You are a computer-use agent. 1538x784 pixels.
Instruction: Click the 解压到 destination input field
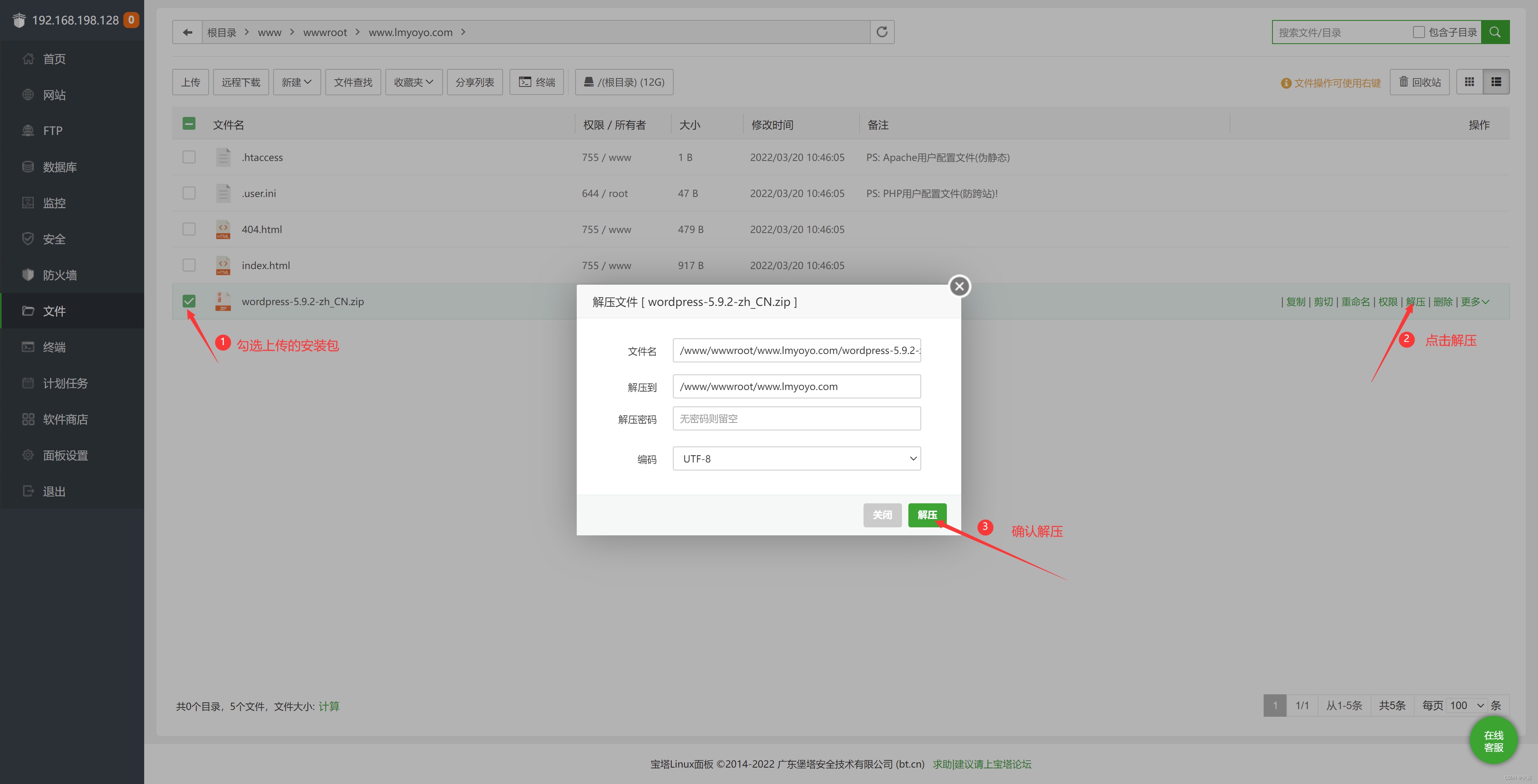coord(797,386)
